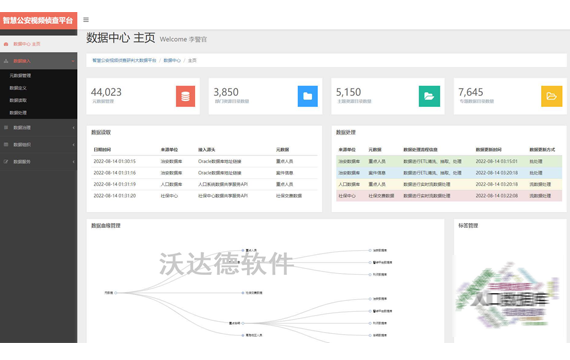Click the blue folder icon on 3,850 card
Image resolution: width=570 pixels, height=360 pixels.
point(308,96)
